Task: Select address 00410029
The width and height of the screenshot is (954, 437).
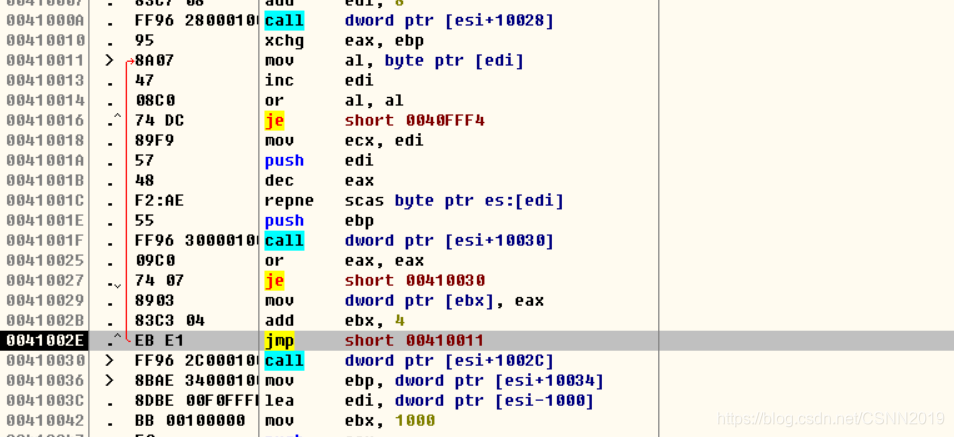Action: pos(45,301)
